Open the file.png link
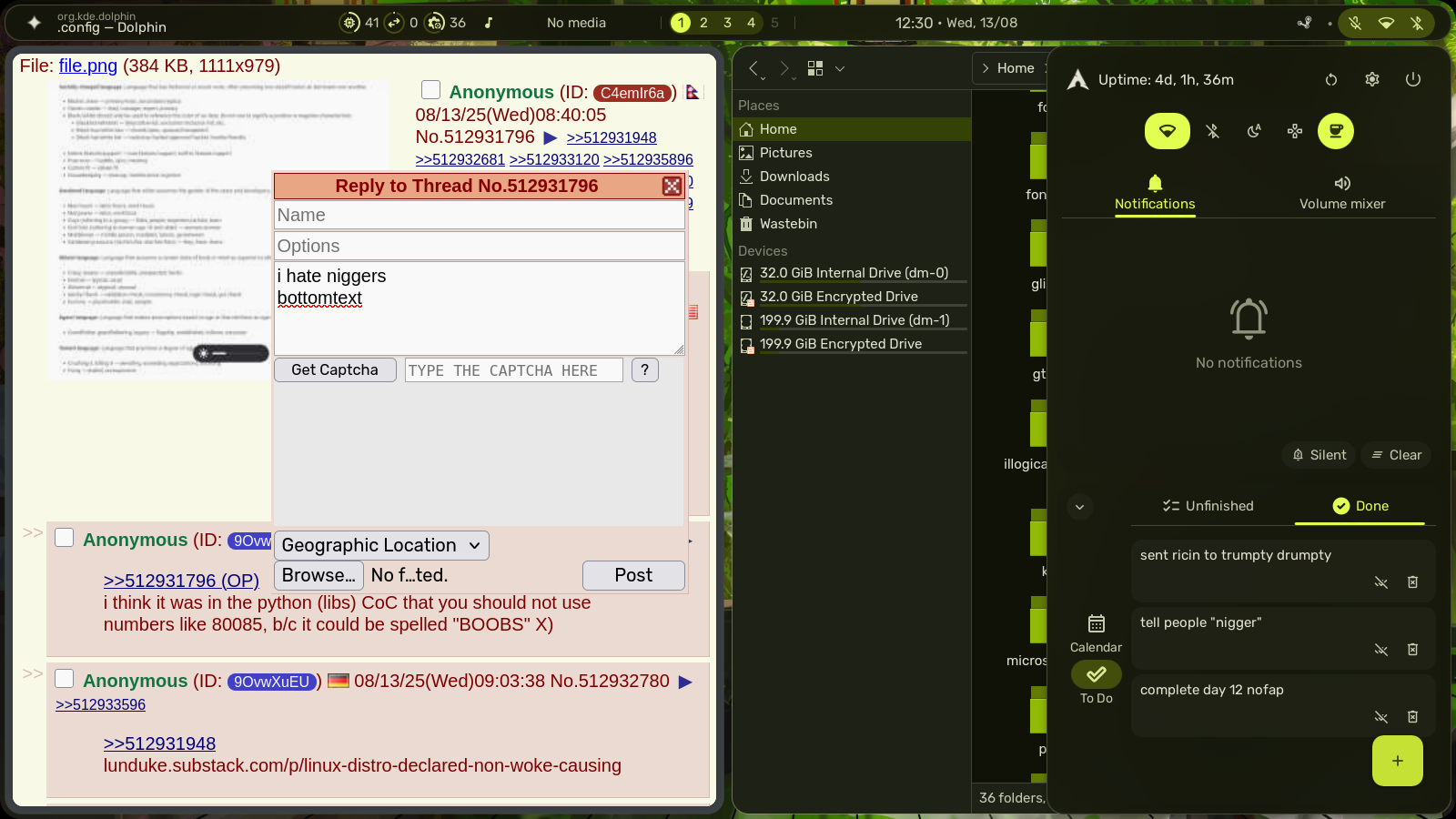The image size is (1456, 819). coord(88,66)
